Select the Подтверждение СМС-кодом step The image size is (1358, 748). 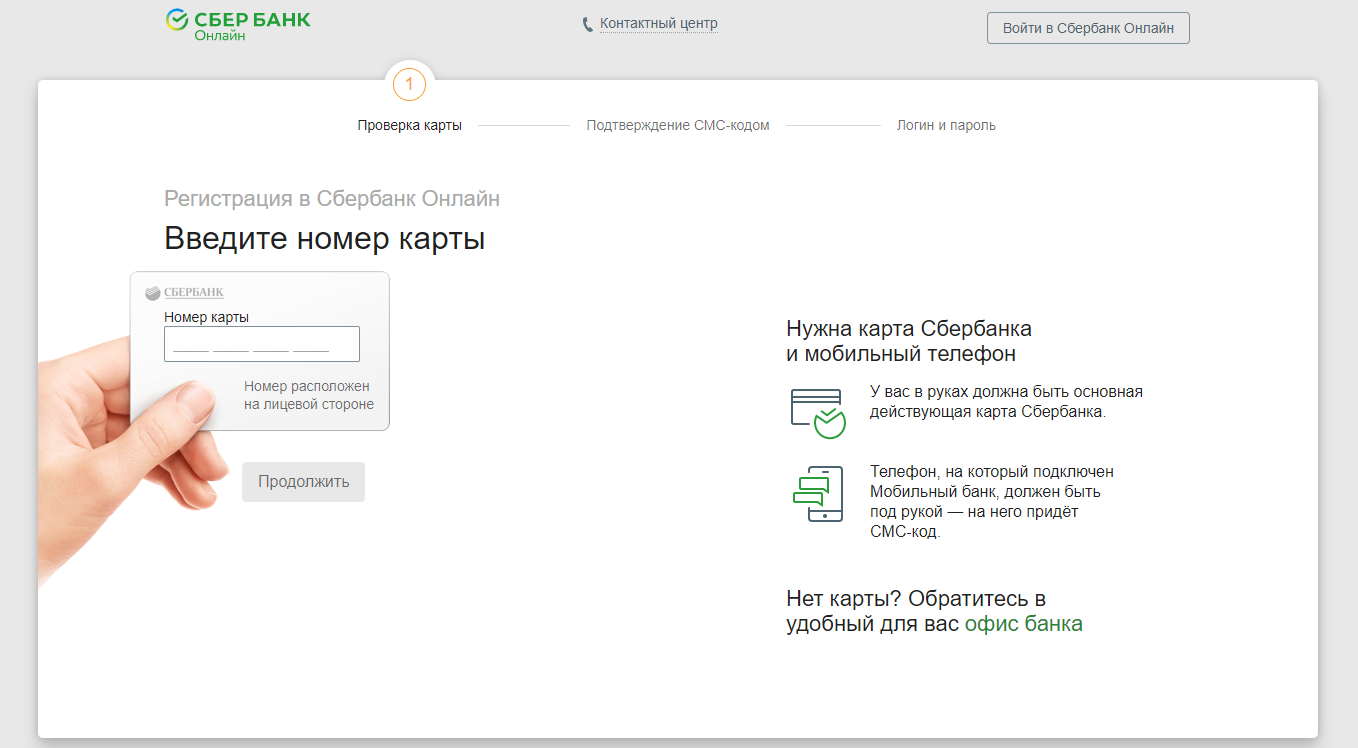678,125
